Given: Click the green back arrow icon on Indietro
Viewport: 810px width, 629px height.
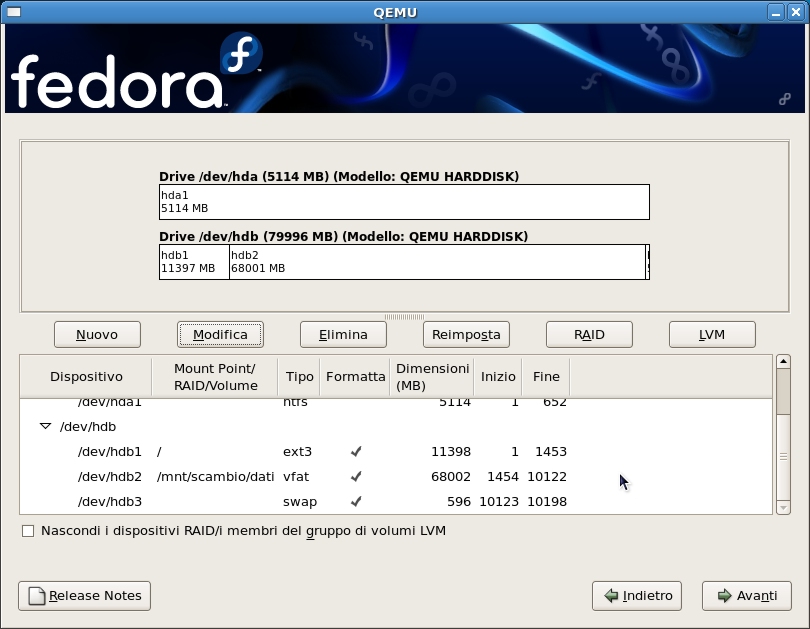Looking at the screenshot, I should (x=611, y=595).
